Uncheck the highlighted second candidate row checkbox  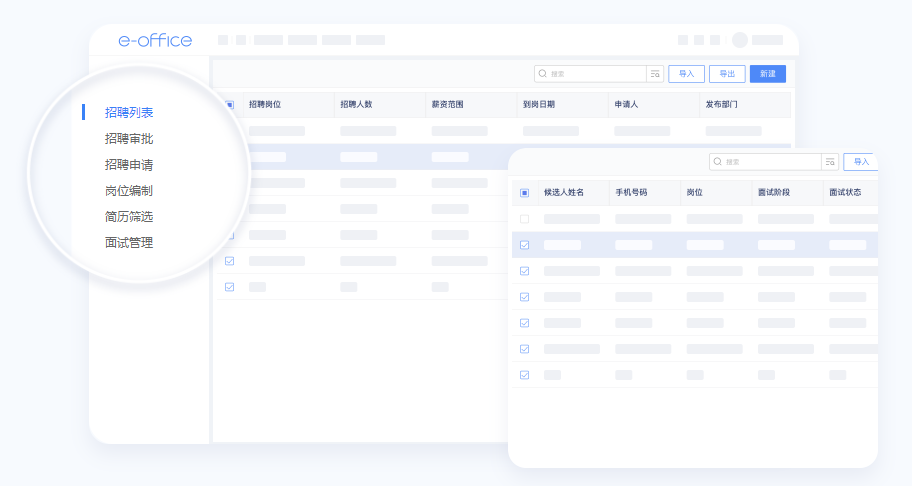point(524,245)
